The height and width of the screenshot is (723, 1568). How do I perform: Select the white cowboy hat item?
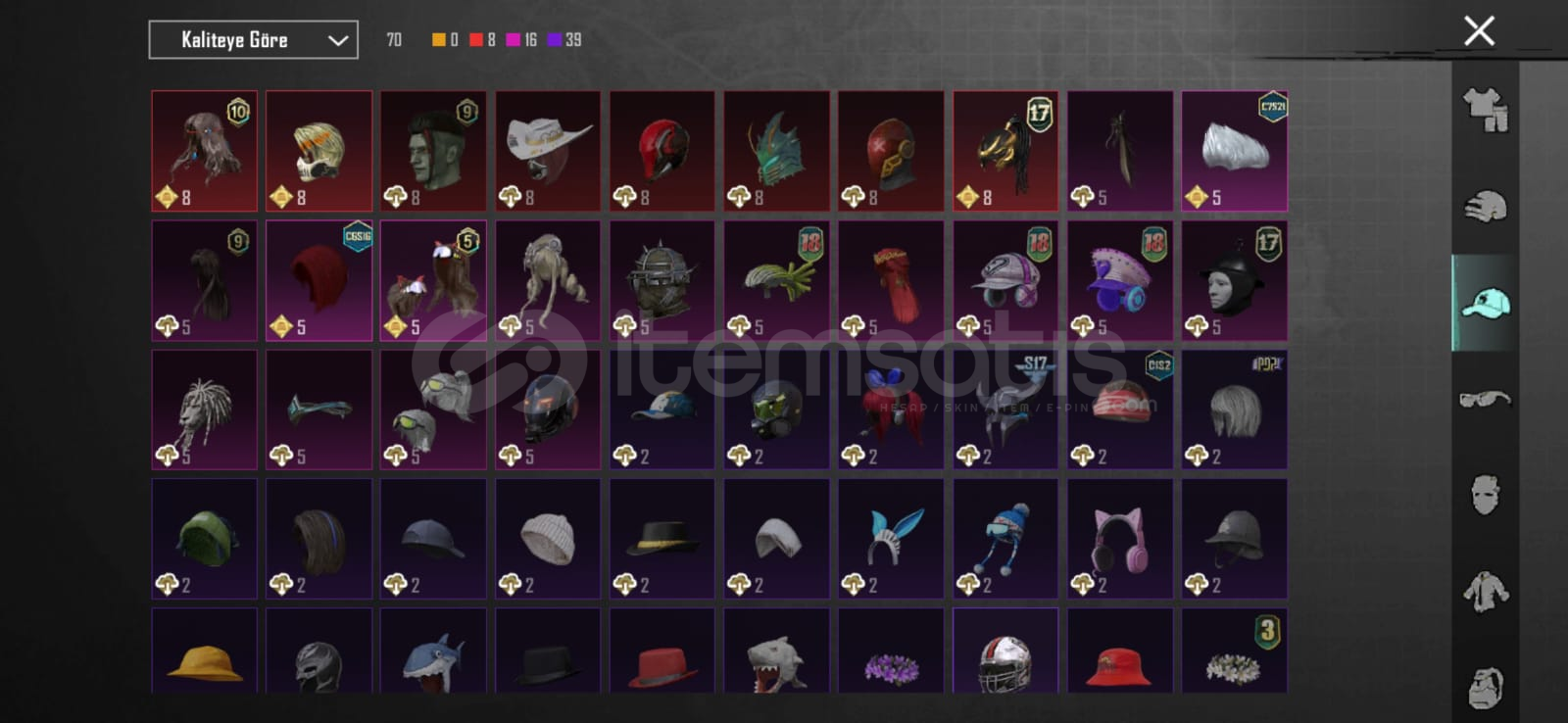[548, 151]
